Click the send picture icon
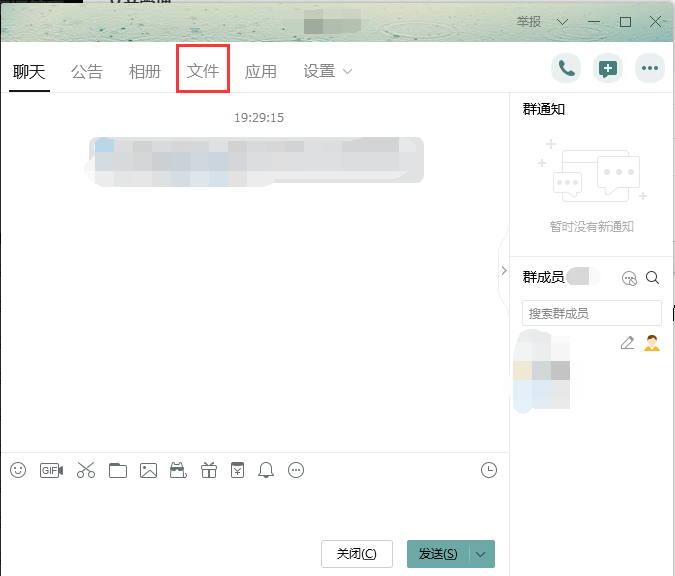Viewport: 675px width, 576px height. point(149,471)
